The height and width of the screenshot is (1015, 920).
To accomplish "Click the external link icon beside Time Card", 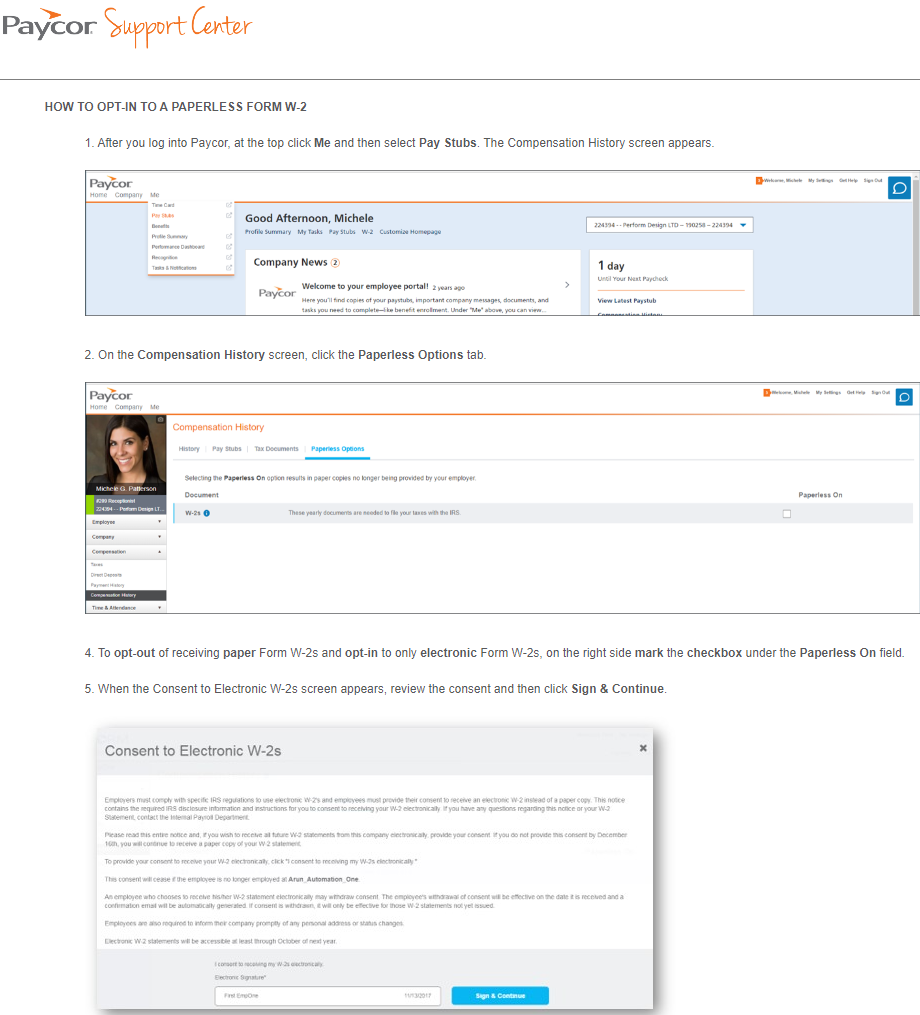I will coord(229,205).
